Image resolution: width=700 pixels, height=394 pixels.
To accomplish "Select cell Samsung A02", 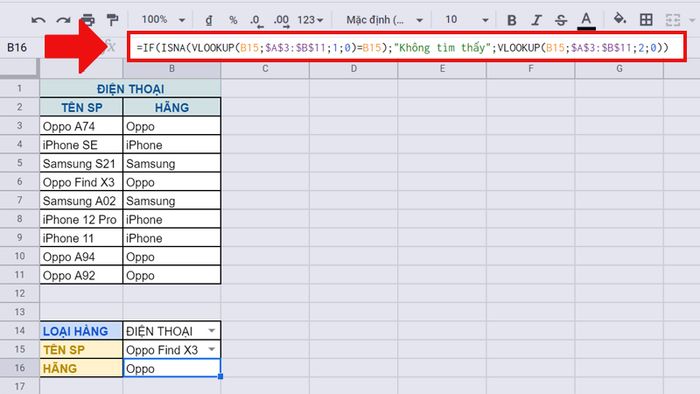I will click(81, 201).
